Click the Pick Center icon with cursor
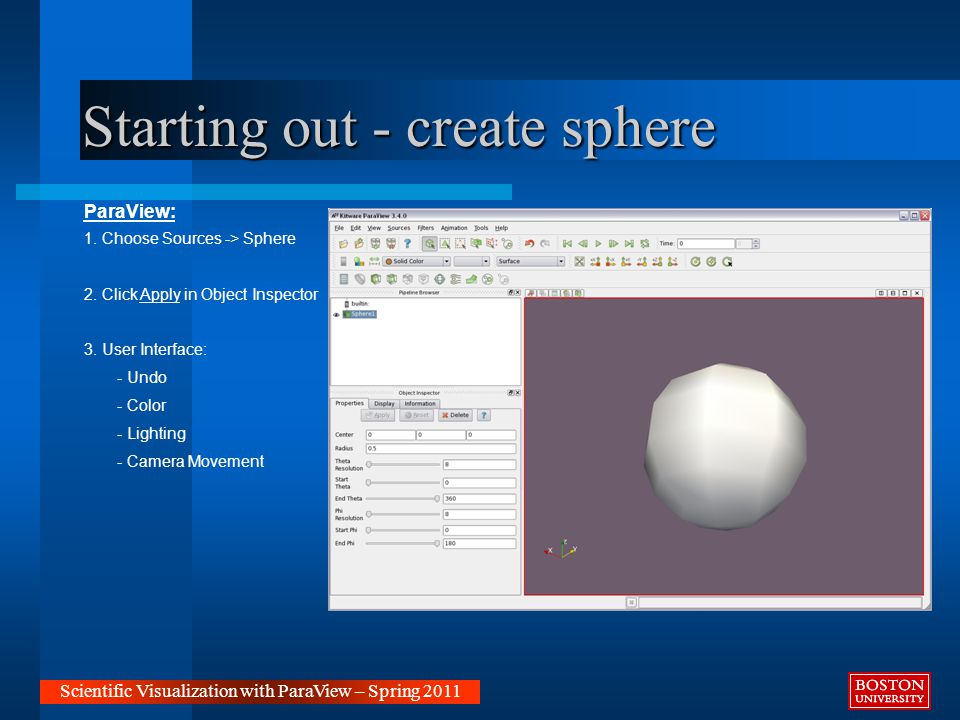This screenshot has width=960, height=720. pyautogui.click(x=727, y=261)
